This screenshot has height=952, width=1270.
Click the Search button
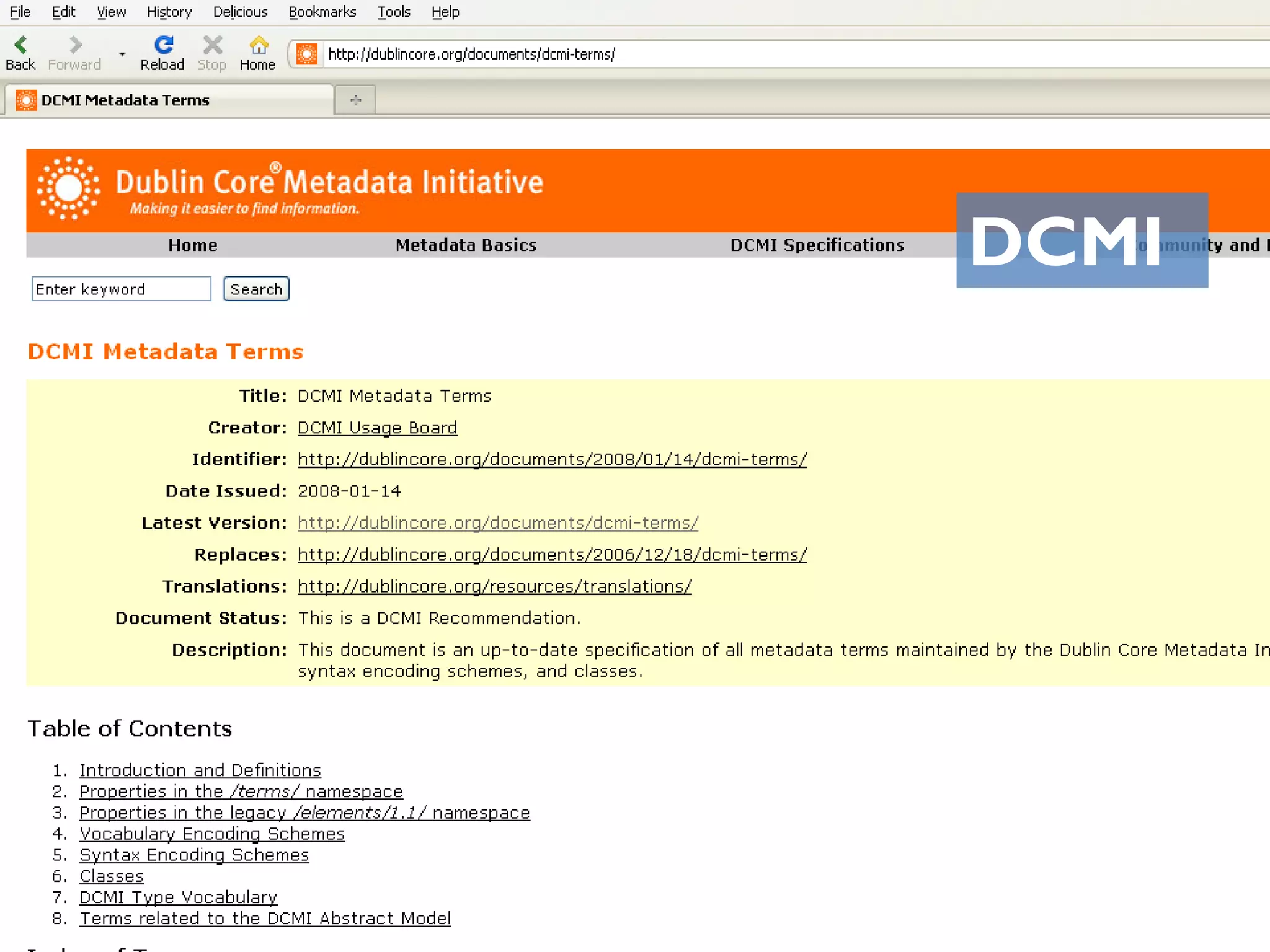coord(256,289)
